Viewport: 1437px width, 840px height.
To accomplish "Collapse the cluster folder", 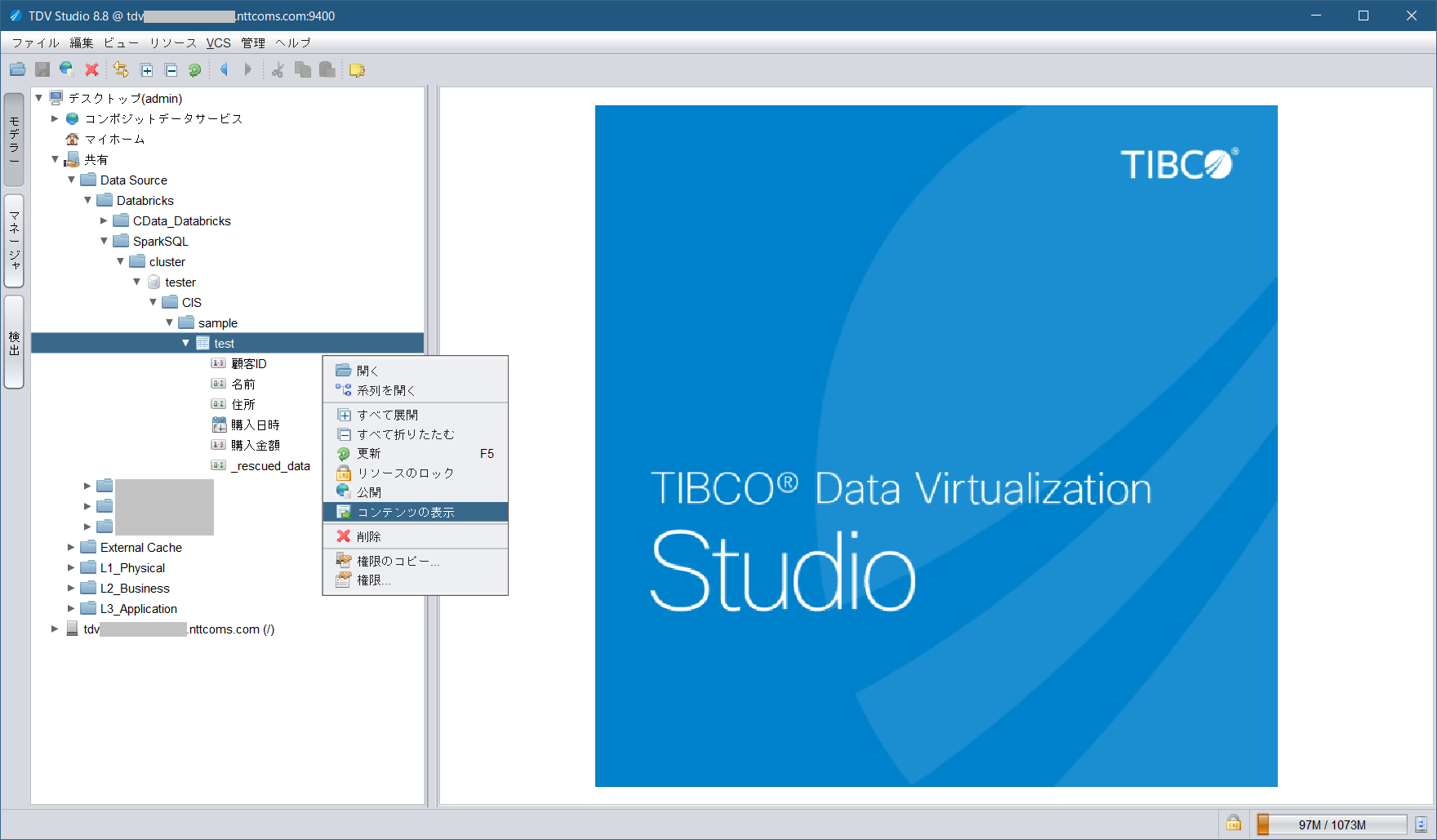I will [x=120, y=261].
